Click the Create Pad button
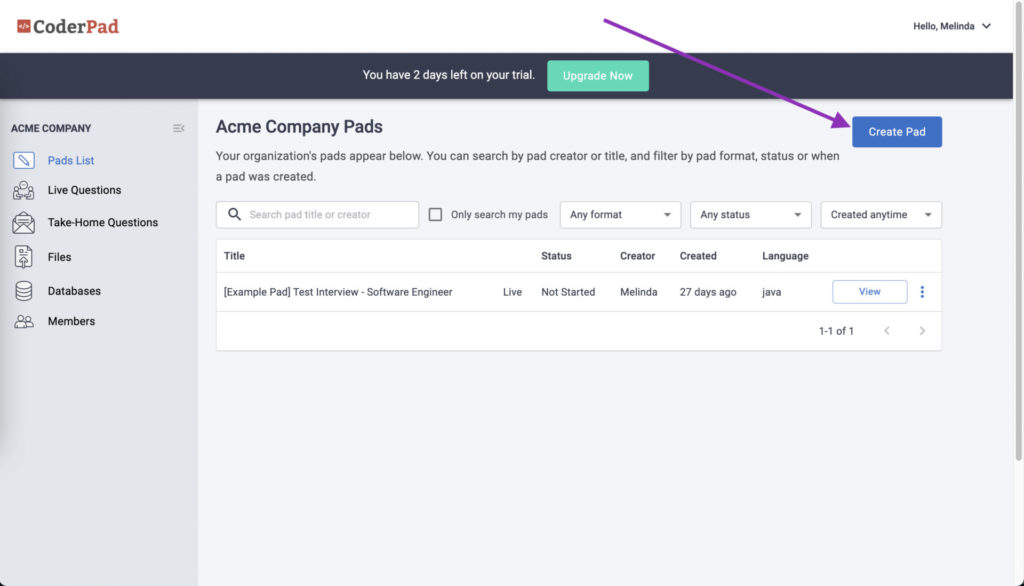The width and height of the screenshot is (1024, 586). coord(897,132)
